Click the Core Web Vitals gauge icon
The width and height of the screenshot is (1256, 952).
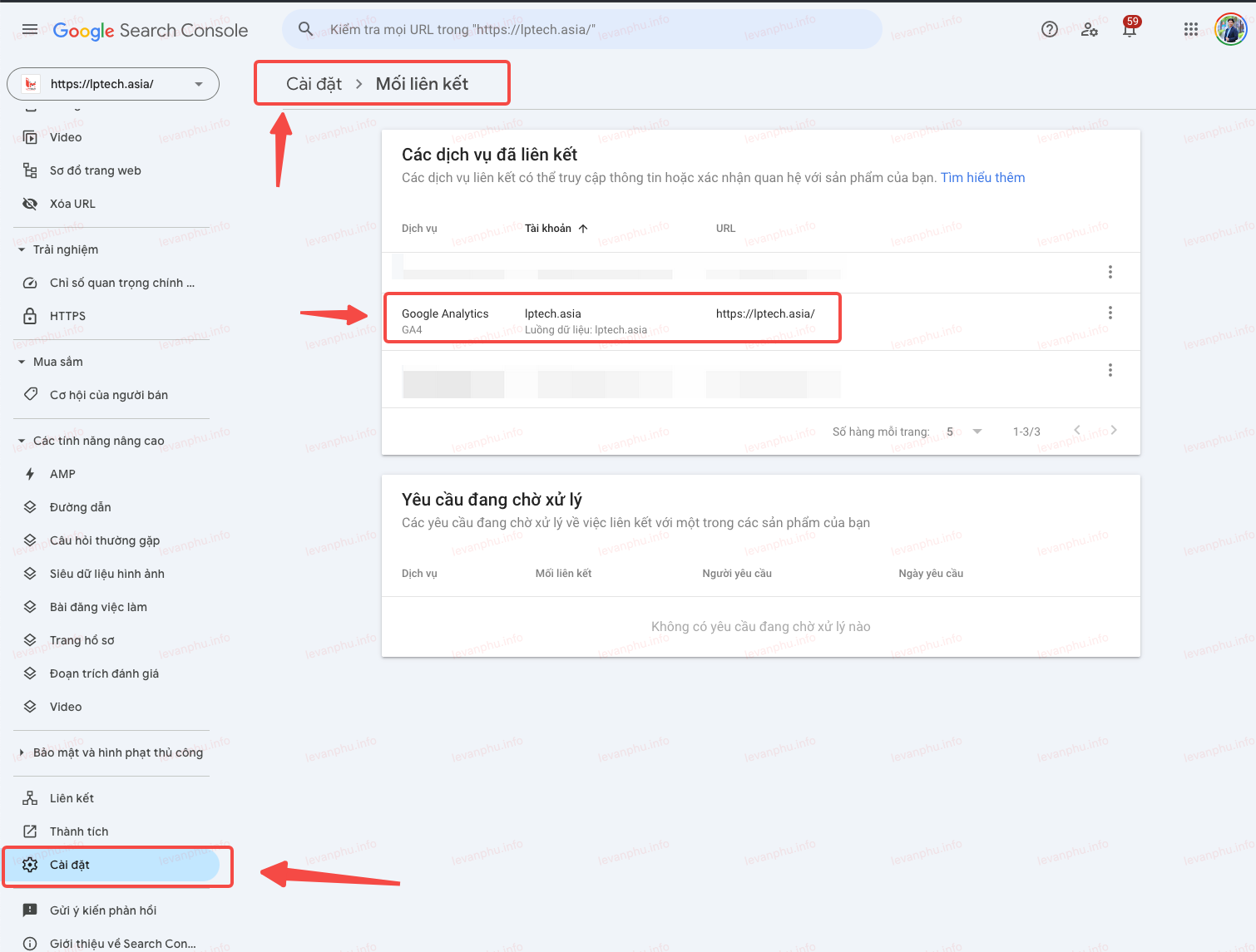tap(30, 283)
